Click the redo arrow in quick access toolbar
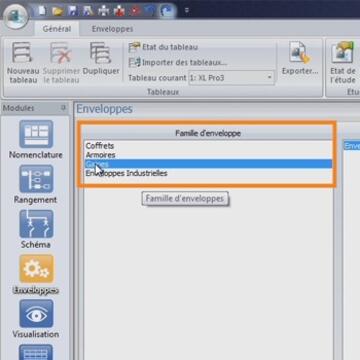Screen dimensions: 360x360 (x=167, y=11)
